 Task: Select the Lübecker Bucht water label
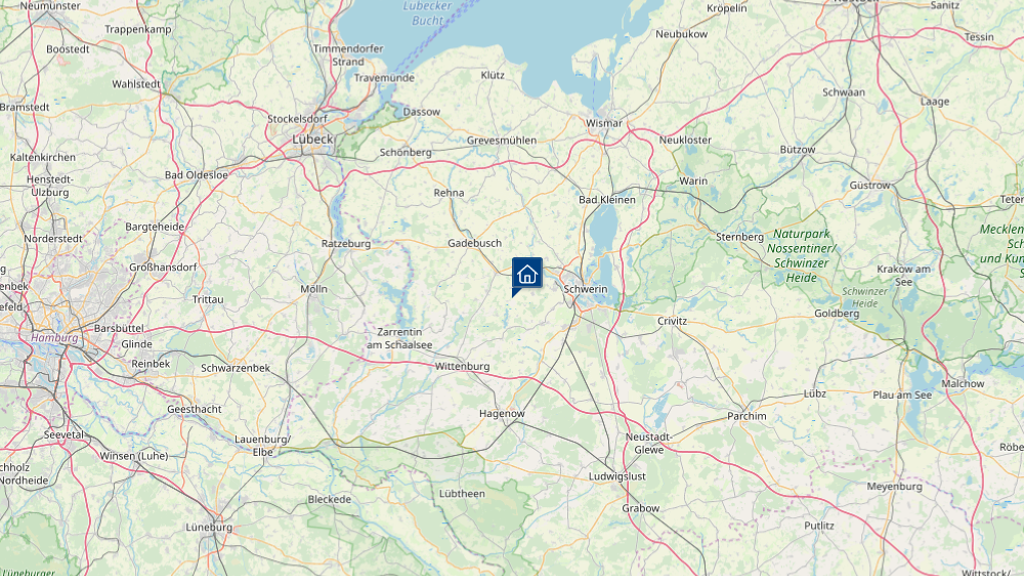[428, 13]
